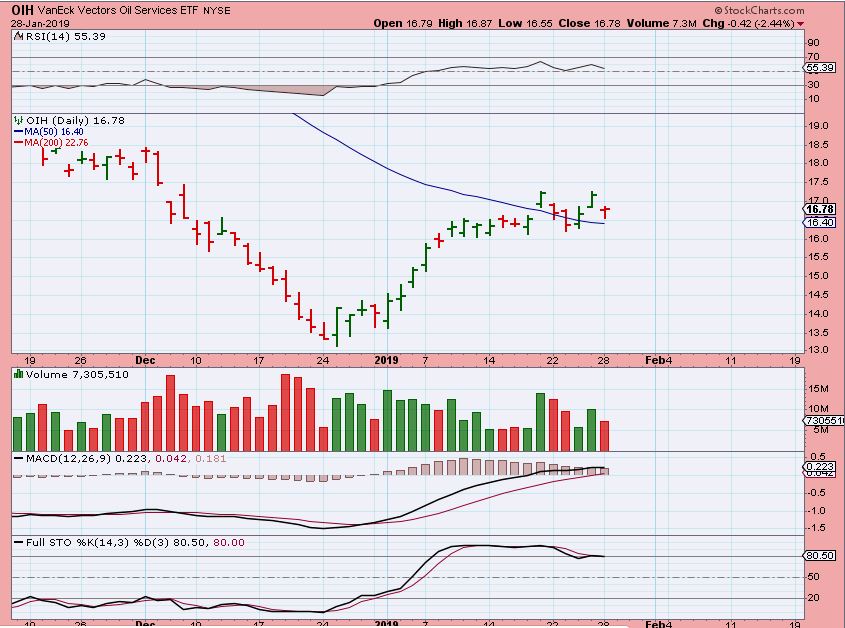The image size is (845, 628).
Task: Click the RSI 70 axis label
Action: coord(814,57)
